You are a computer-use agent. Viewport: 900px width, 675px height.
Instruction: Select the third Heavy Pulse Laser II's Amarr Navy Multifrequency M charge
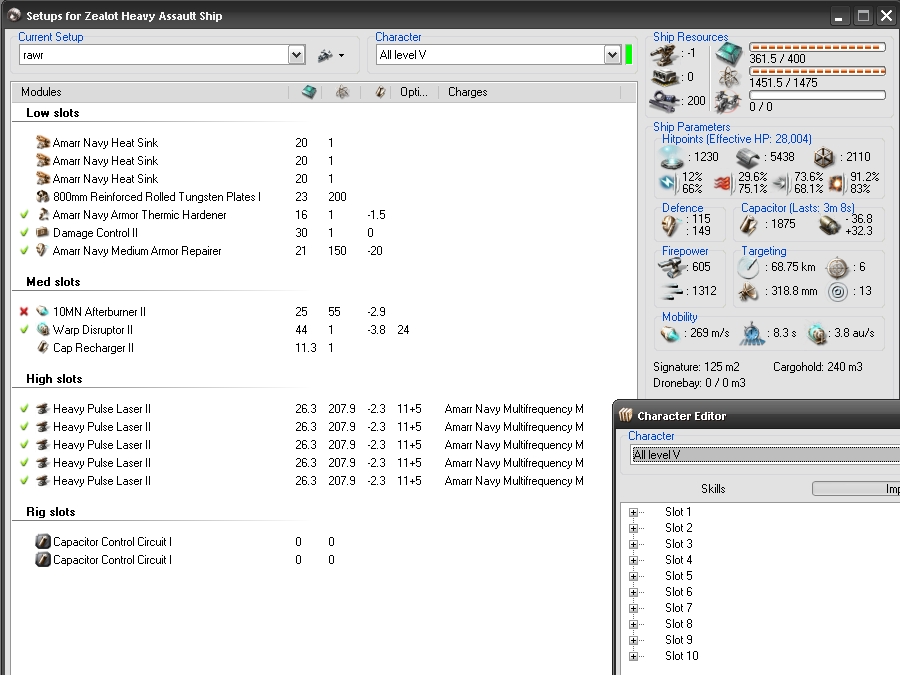point(514,445)
